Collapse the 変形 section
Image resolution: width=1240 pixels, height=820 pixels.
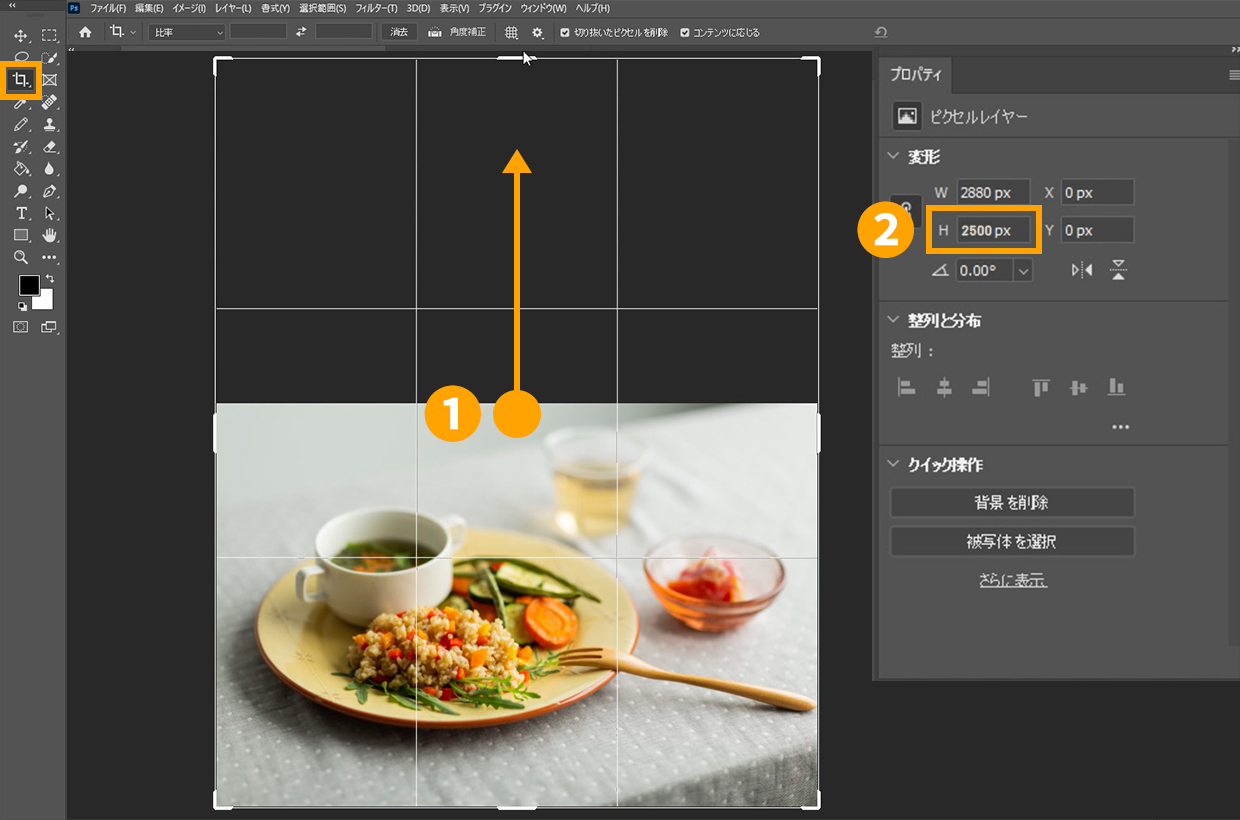[894, 156]
